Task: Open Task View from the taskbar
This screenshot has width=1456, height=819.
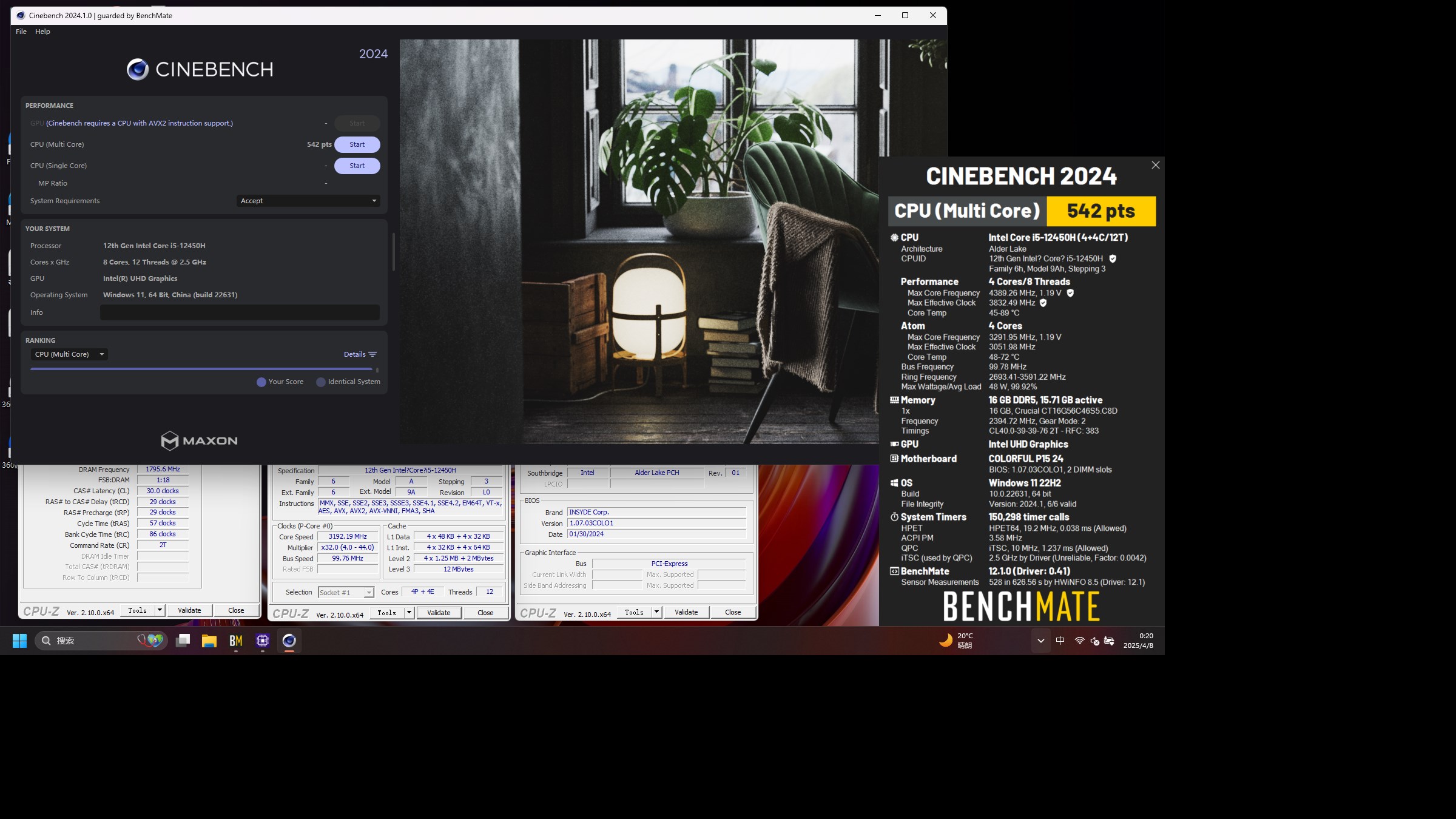Action: pyautogui.click(x=183, y=641)
